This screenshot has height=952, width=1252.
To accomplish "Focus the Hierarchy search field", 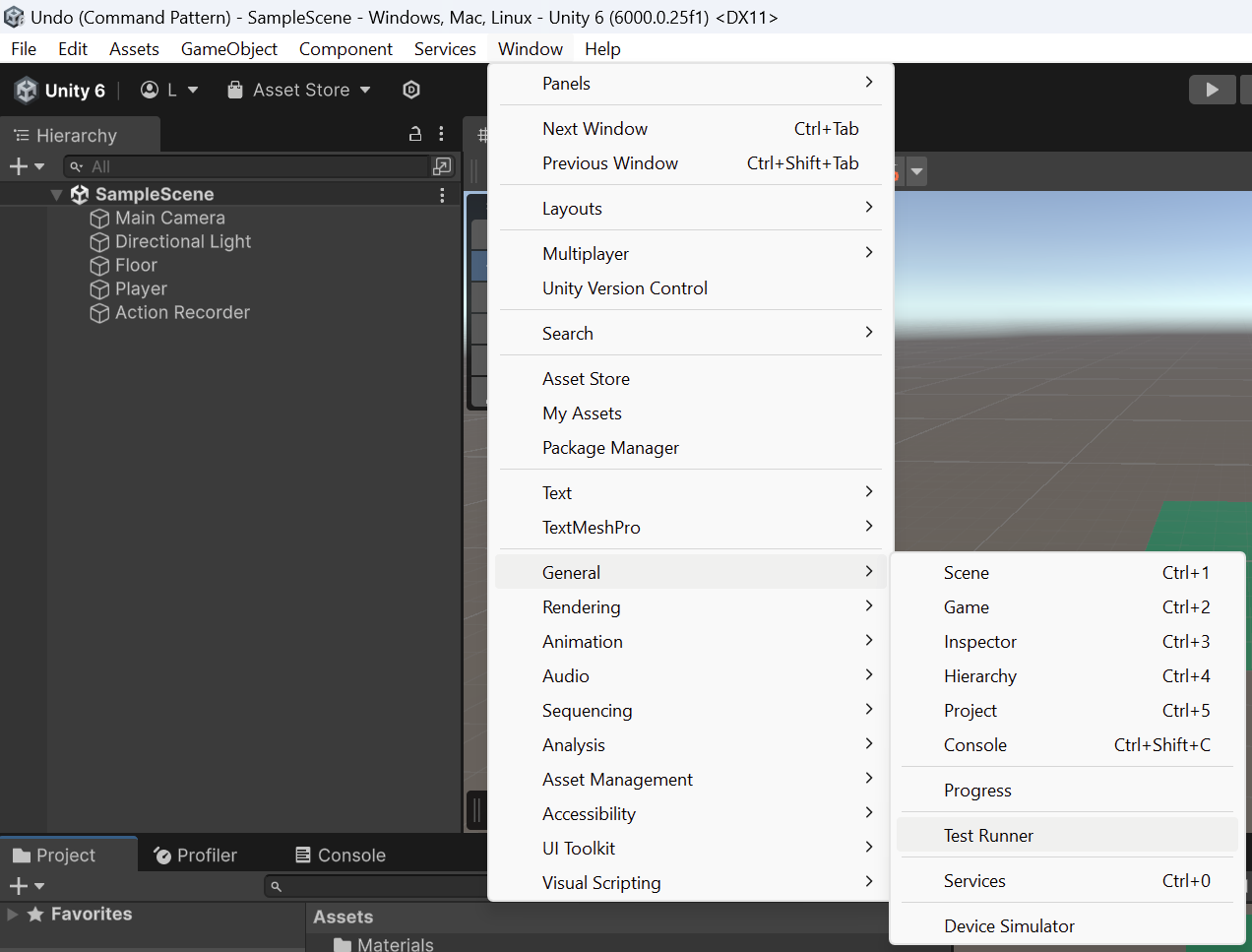I will [x=248, y=166].
